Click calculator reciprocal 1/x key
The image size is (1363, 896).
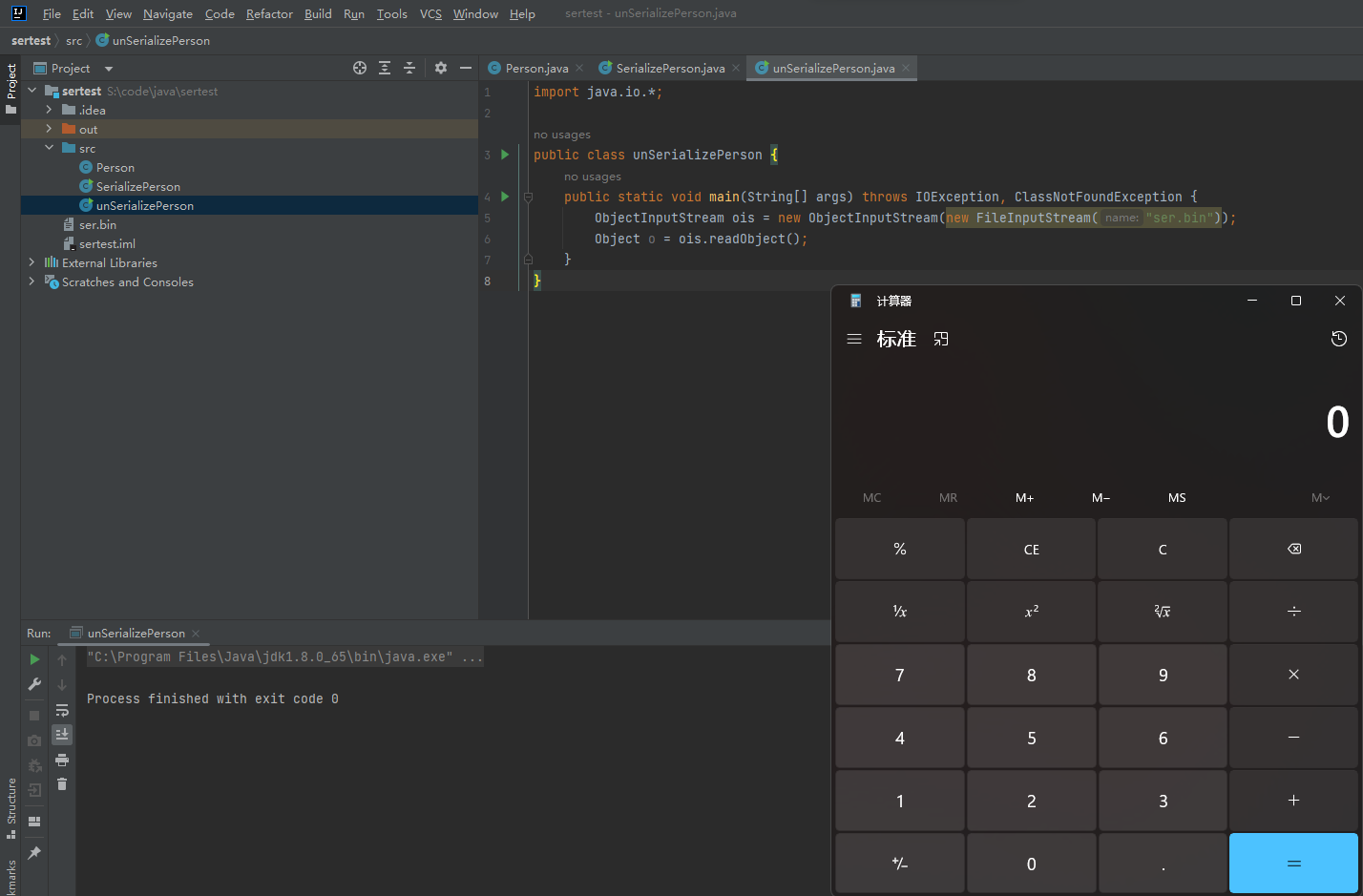pos(900,612)
